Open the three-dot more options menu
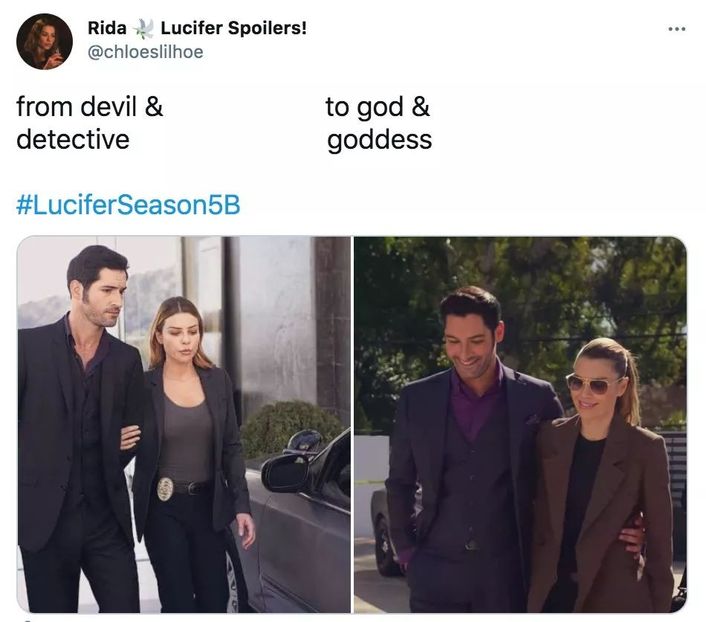This screenshot has width=706, height=622. pyautogui.click(x=677, y=29)
